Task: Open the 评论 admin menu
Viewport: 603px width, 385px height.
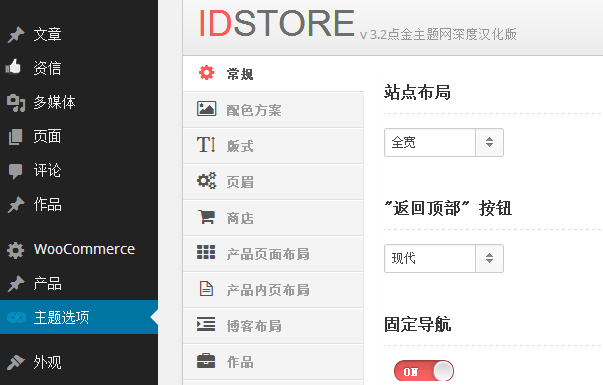Action: (79, 171)
